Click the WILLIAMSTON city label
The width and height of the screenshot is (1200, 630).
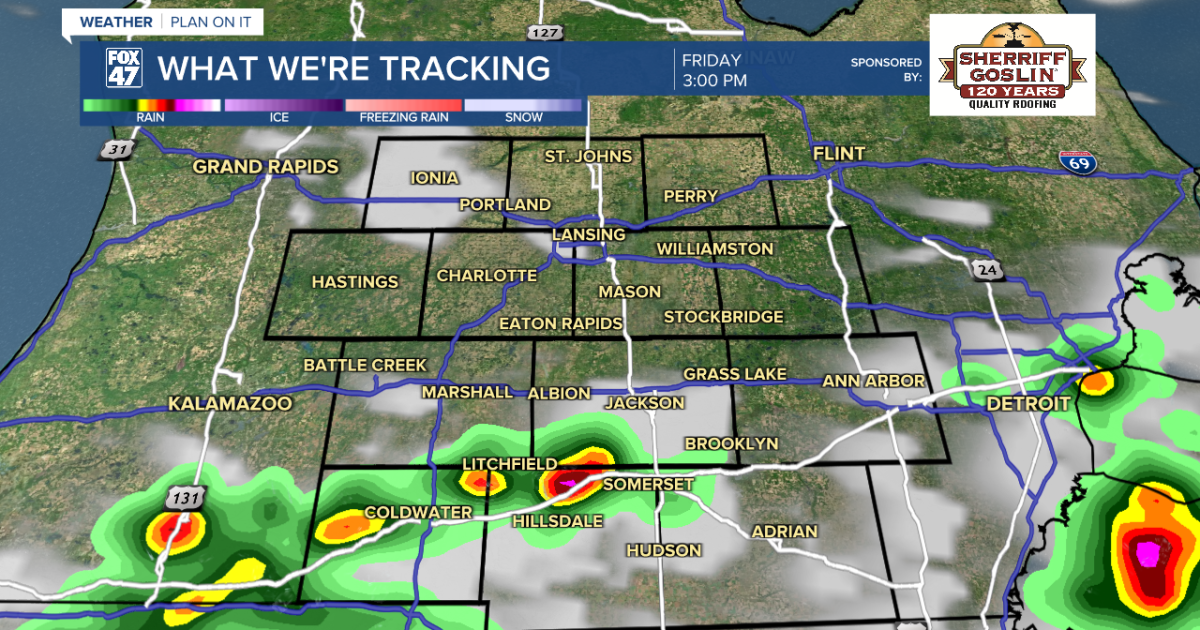click(x=715, y=248)
